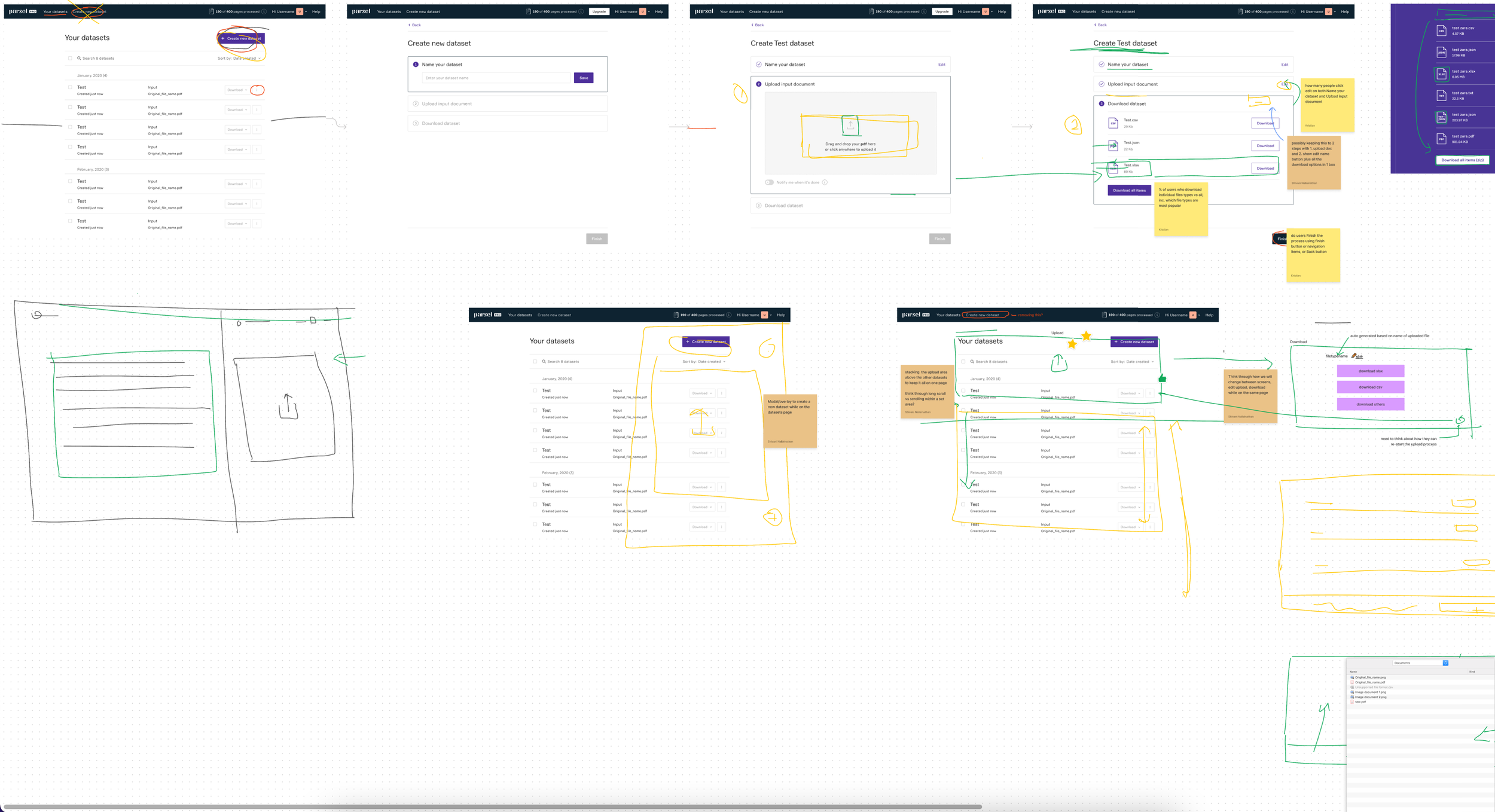1495x812 pixels.
Task: Tick last February row checkbox, crossed-out-nav mockup
Action: coord(70,221)
